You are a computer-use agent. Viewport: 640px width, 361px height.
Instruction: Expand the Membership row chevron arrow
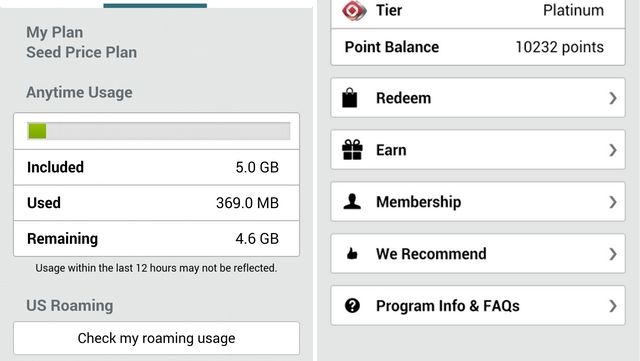coord(612,202)
